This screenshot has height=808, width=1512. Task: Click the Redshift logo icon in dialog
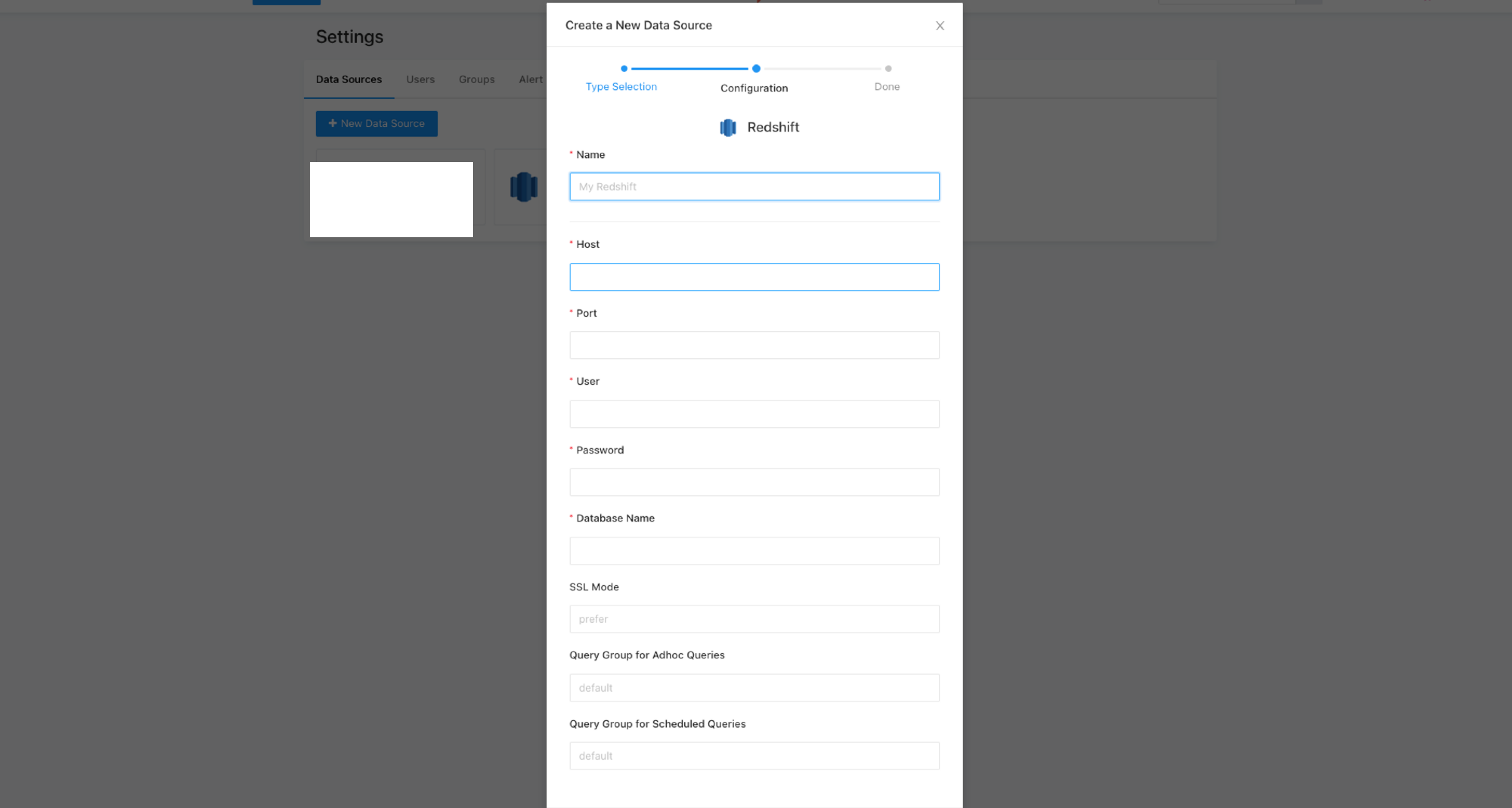tap(728, 127)
